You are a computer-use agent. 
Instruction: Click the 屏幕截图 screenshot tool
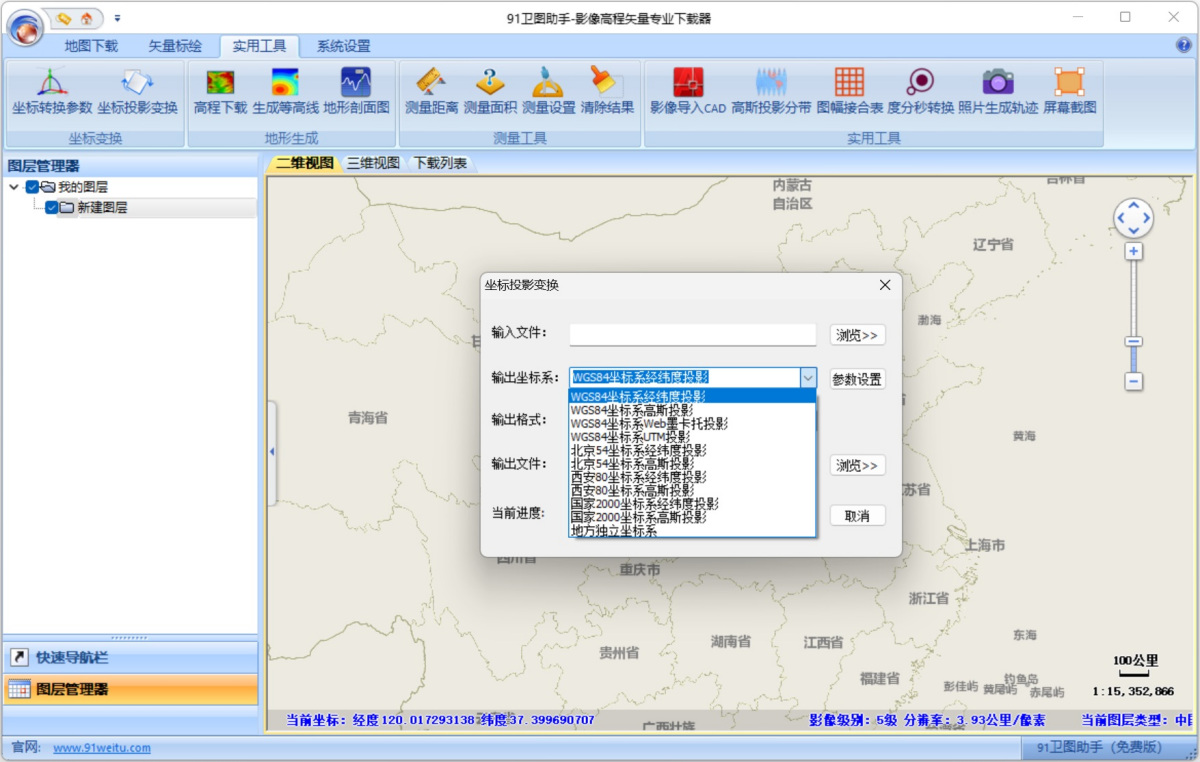(1069, 91)
